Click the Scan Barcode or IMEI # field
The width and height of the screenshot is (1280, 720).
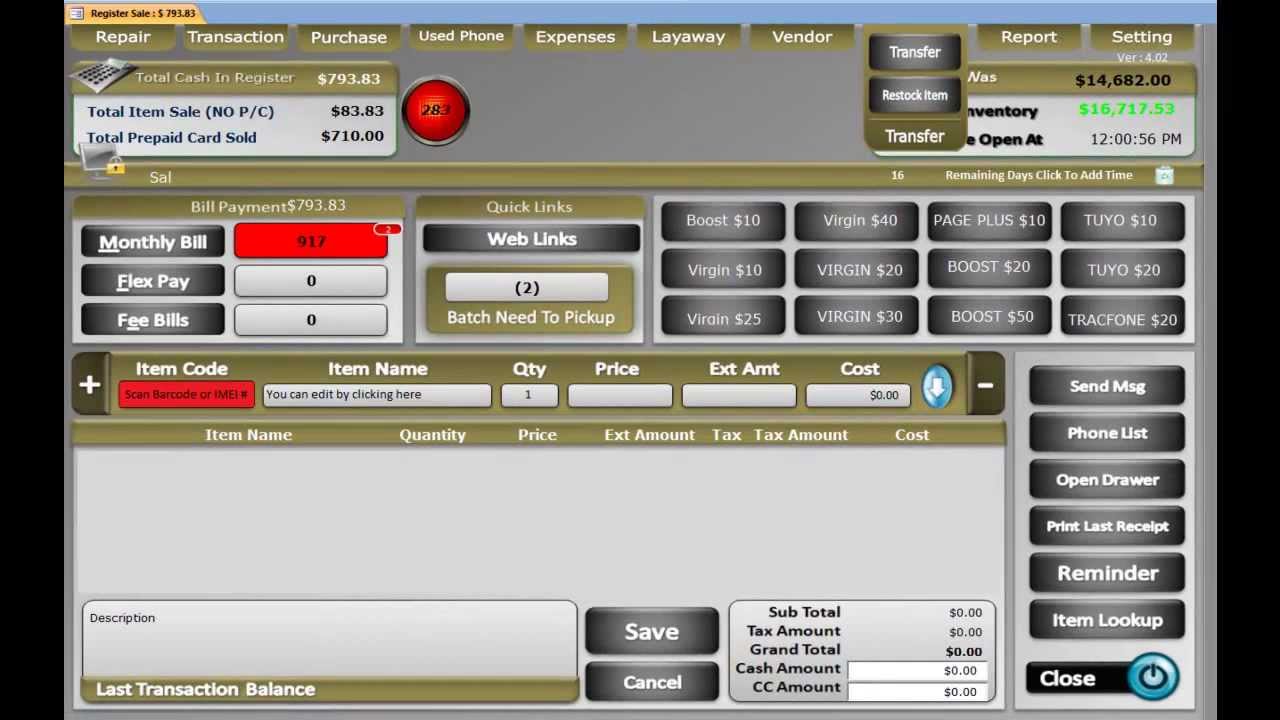coord(186,395)
